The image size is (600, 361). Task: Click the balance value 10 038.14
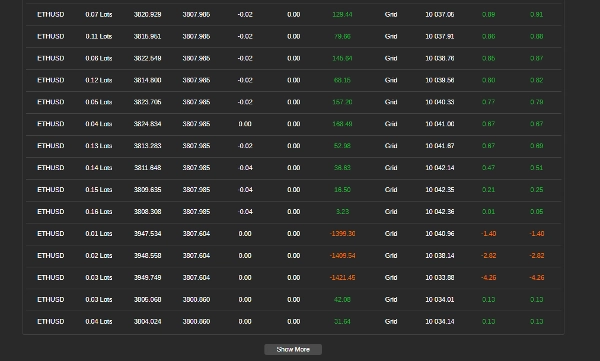point(440,255)
